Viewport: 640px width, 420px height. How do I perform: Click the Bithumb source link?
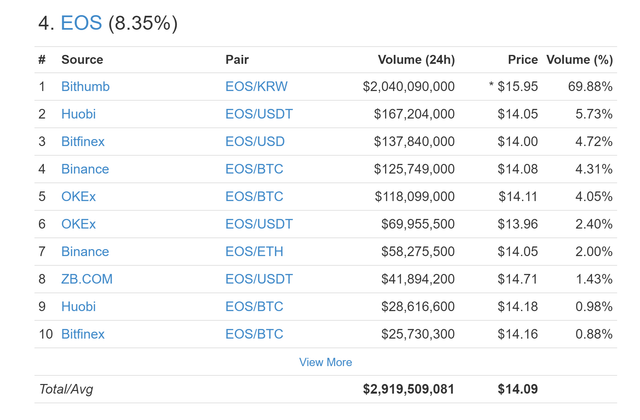click(x=85, y=87)
